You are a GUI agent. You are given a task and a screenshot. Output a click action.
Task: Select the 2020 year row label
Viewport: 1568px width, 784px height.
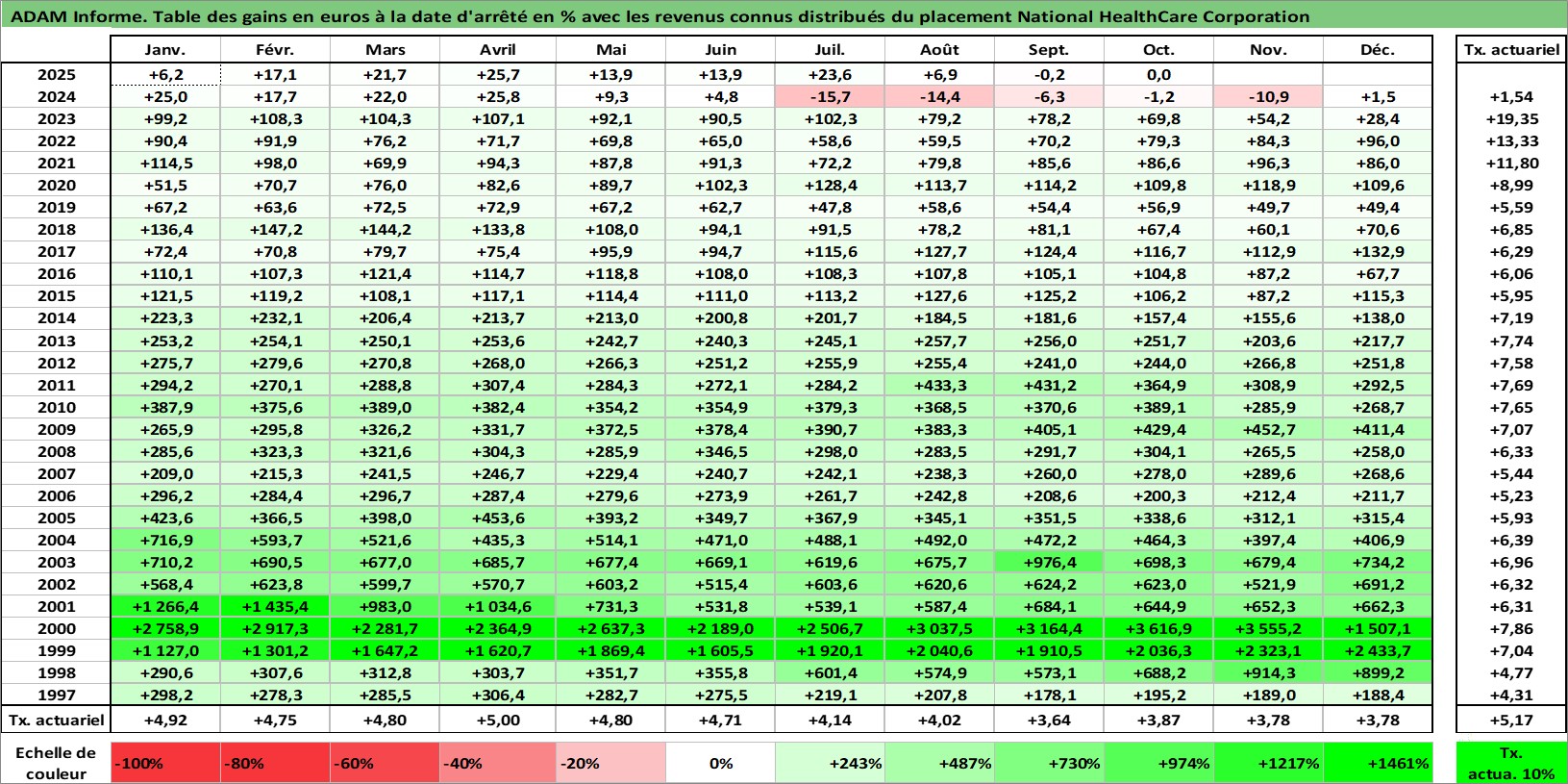click(56, 185)
